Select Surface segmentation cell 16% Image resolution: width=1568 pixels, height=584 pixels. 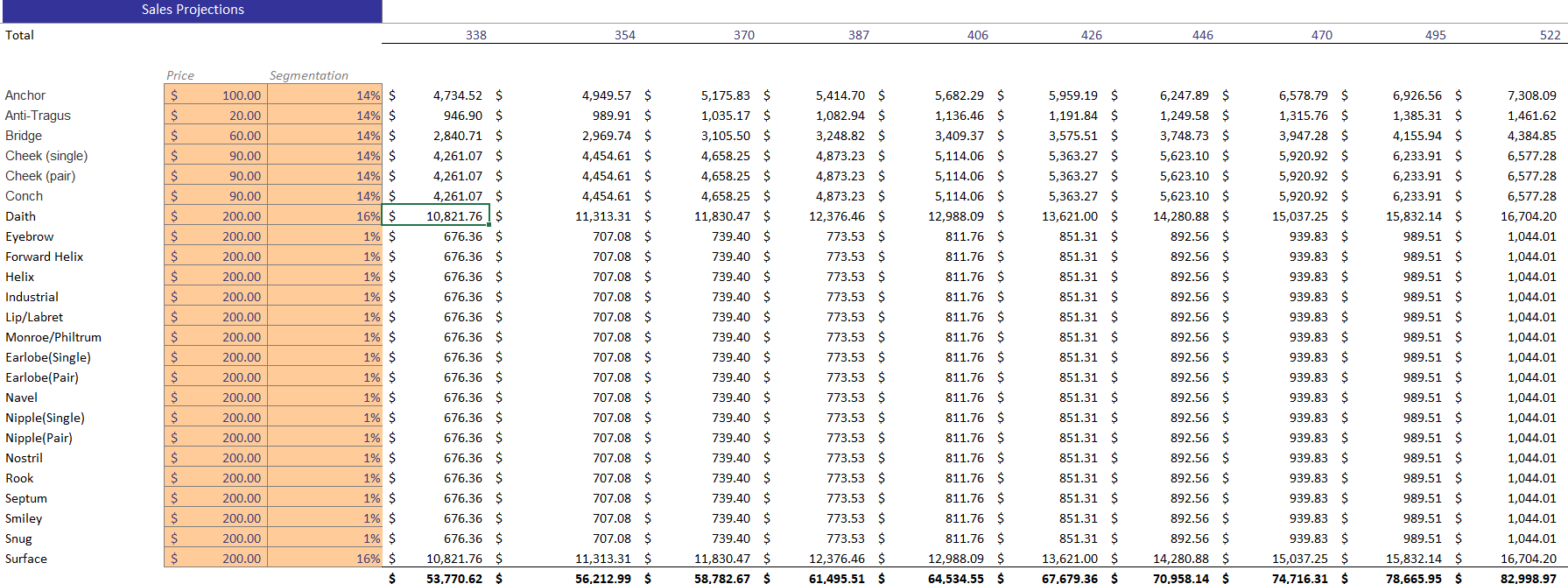click(325, 559)
